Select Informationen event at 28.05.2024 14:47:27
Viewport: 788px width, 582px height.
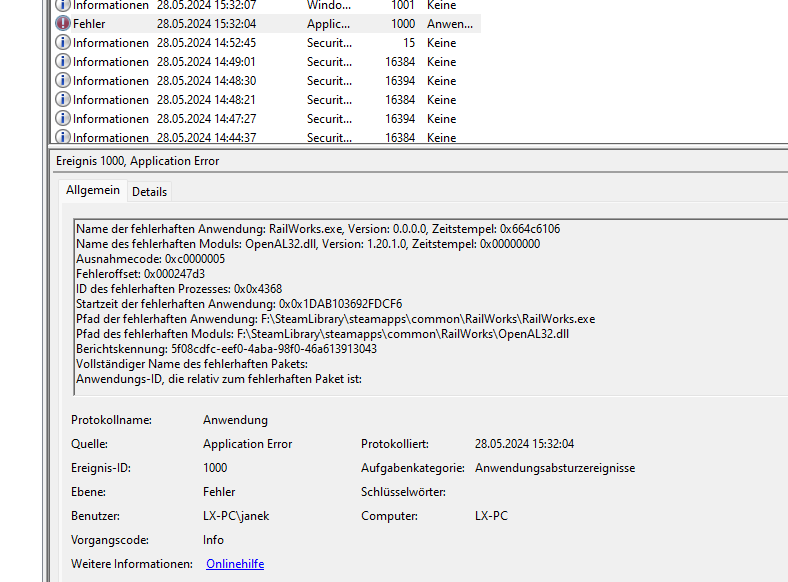[267, 119]
